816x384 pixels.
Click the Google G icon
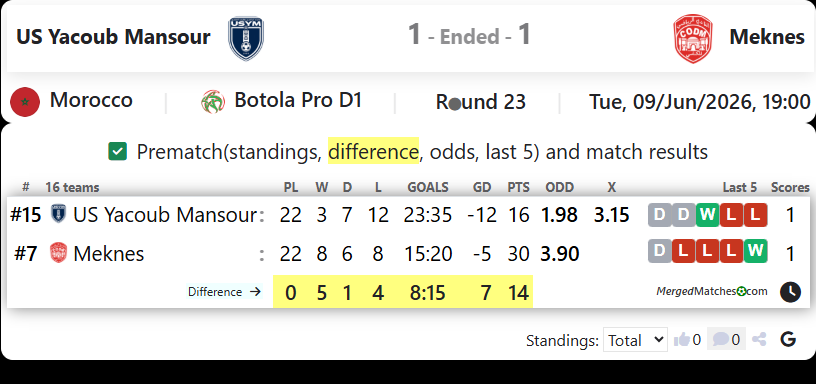788,340
